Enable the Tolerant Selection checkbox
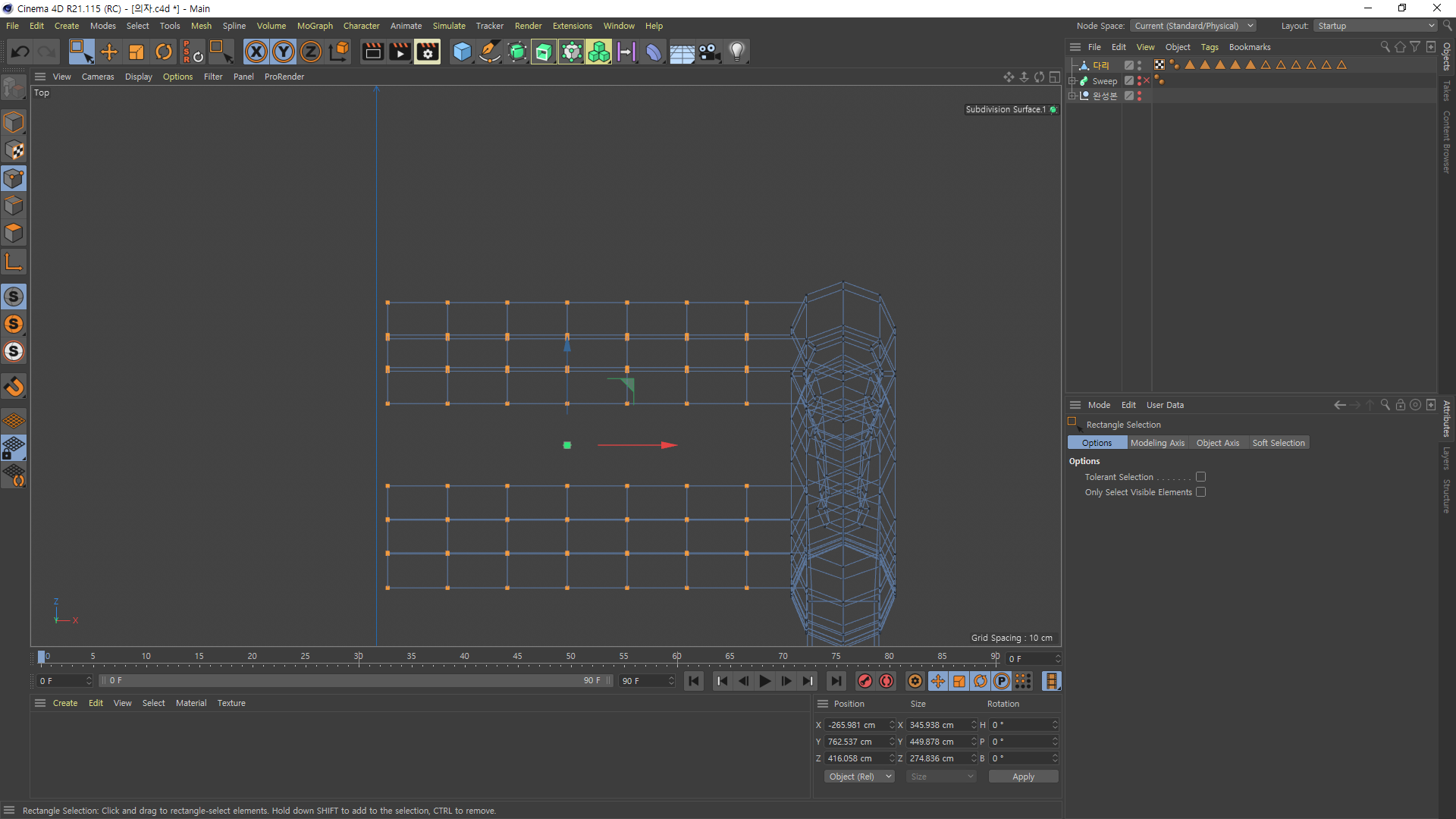The width and height of the screenshot is (1456, 819). click(1200, 477)
